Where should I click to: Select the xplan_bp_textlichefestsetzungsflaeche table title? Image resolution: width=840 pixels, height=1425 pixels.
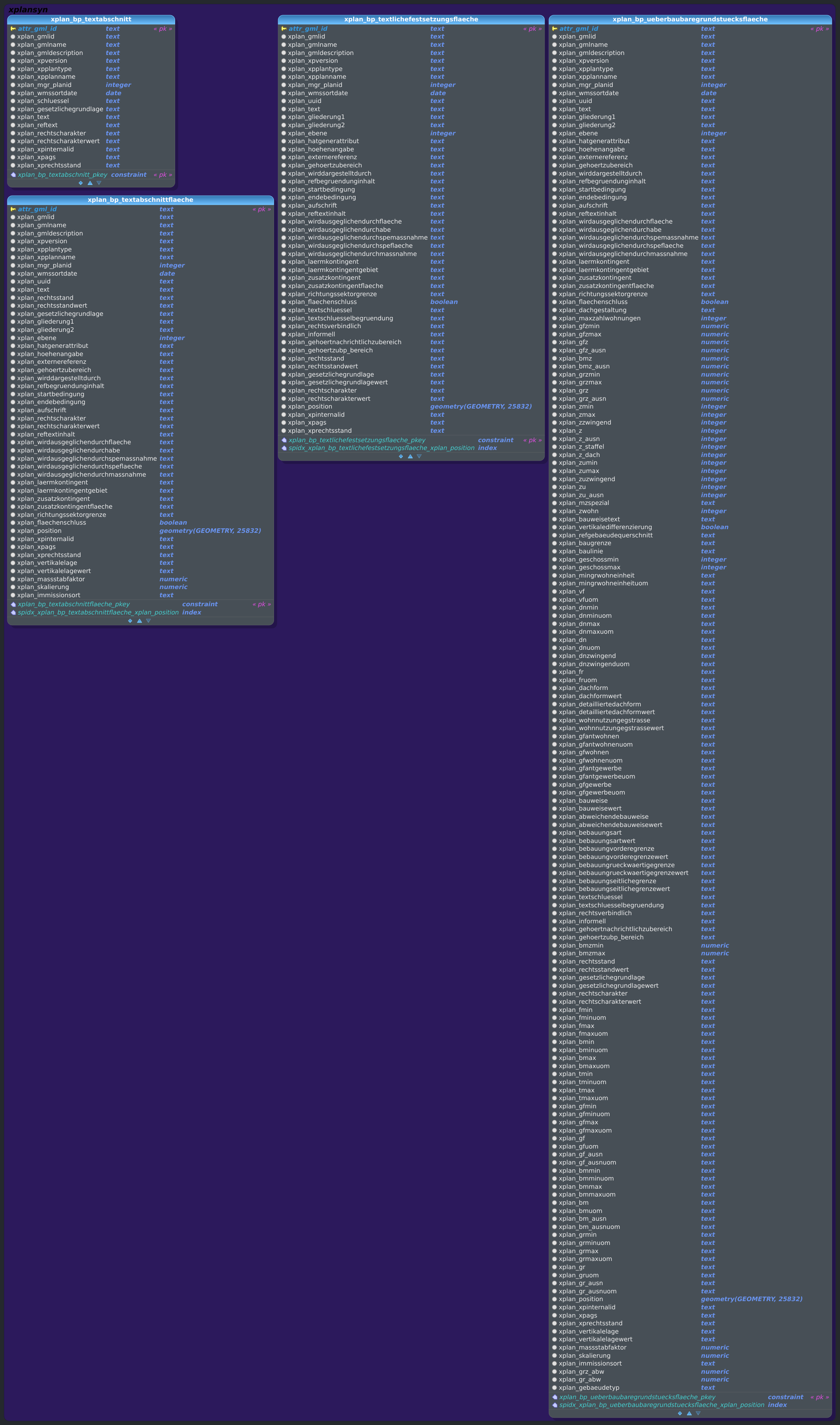(x=411, y=19)
